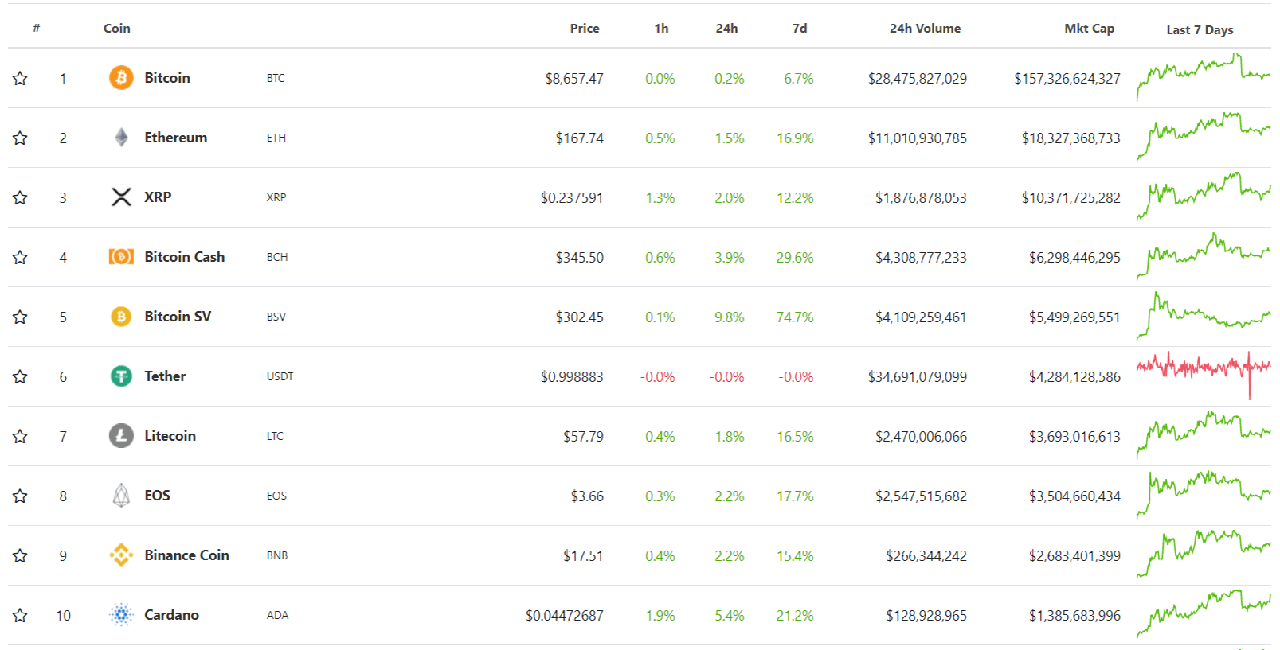Open EOS's 7-day sparkline chart
1280x650 pixels.
pyautogui.click(x=1204, y=496)
